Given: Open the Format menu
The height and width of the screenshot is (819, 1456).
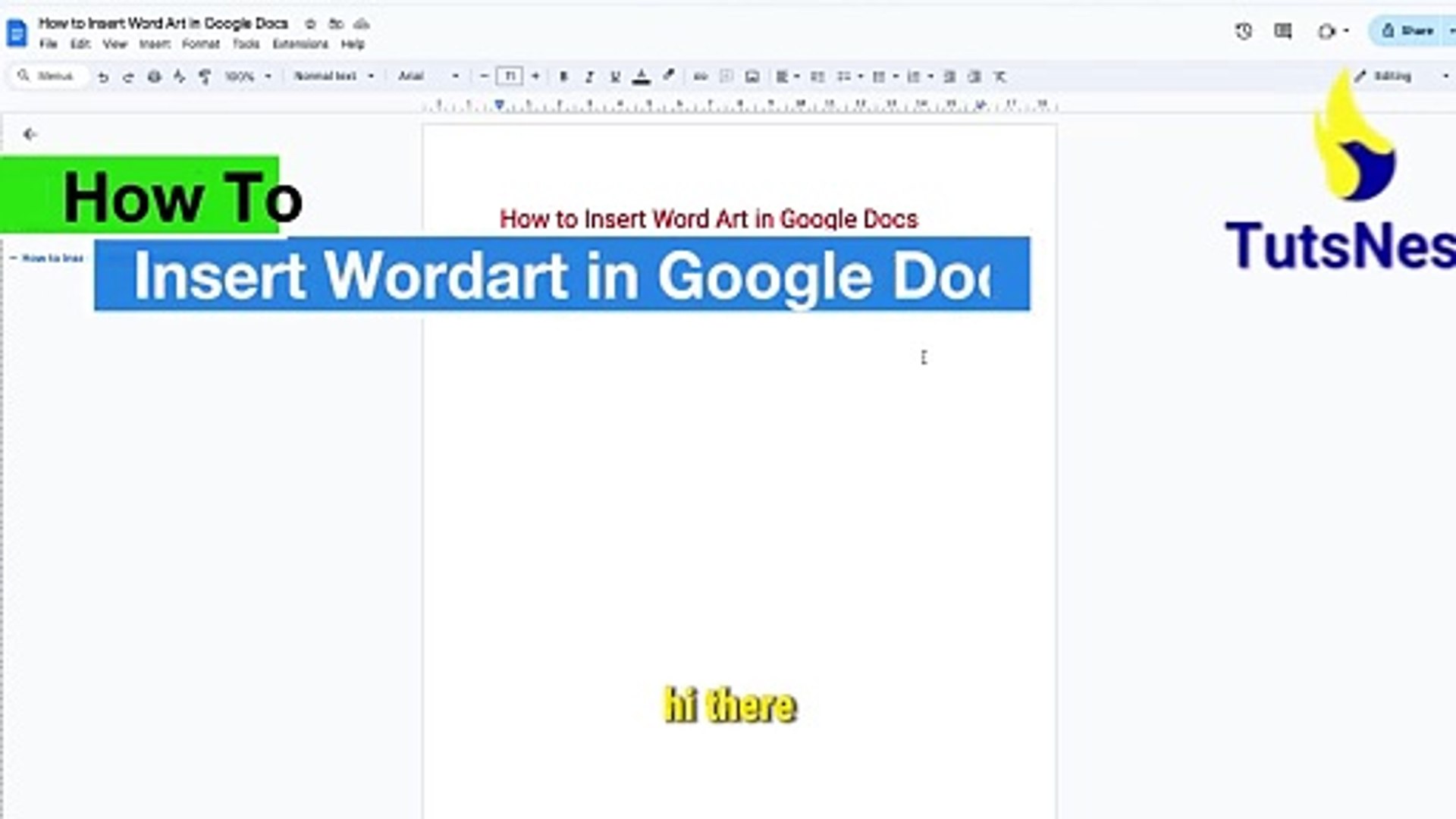Looking at the screenshot, I should 200,44.
